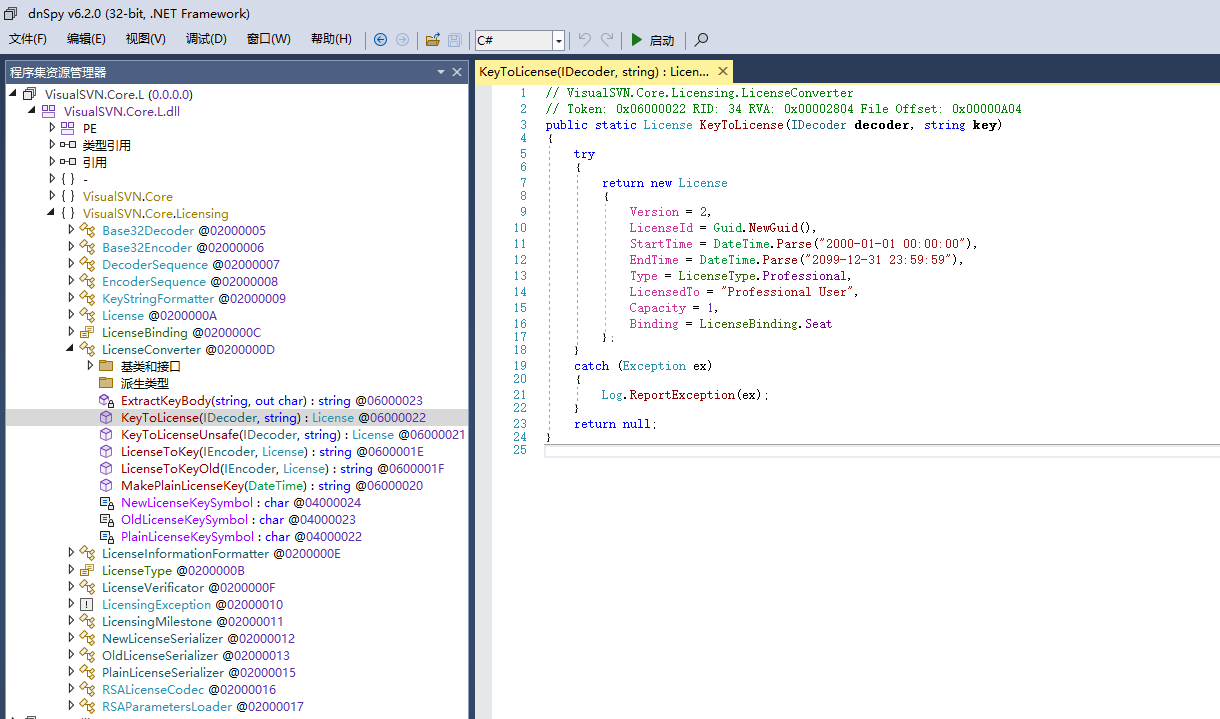Expand the LicenseVerificator class node
The image size is (1220, 719).
click(x=71, y=587)
